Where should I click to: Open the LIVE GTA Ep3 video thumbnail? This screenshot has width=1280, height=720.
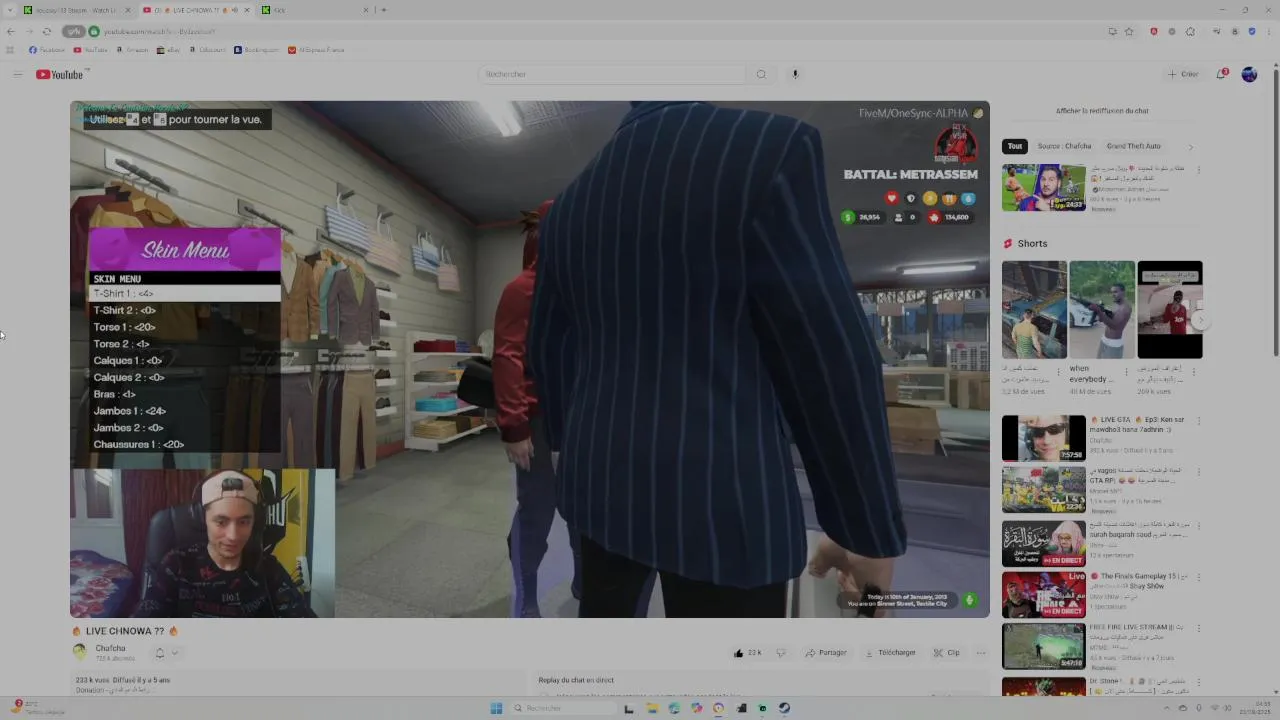(x=1043, y=438)
